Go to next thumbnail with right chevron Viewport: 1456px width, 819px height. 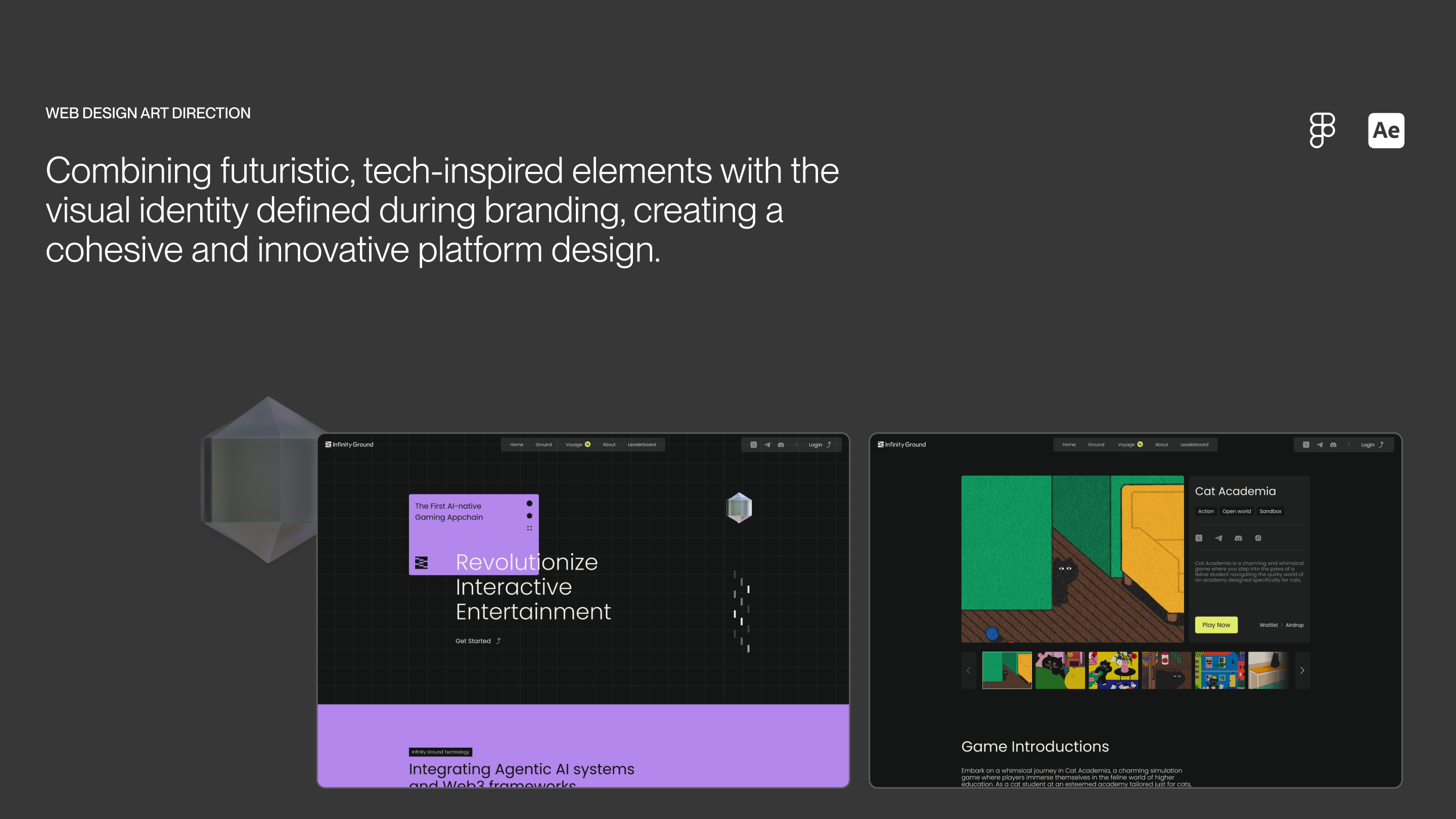(1302, 670)
